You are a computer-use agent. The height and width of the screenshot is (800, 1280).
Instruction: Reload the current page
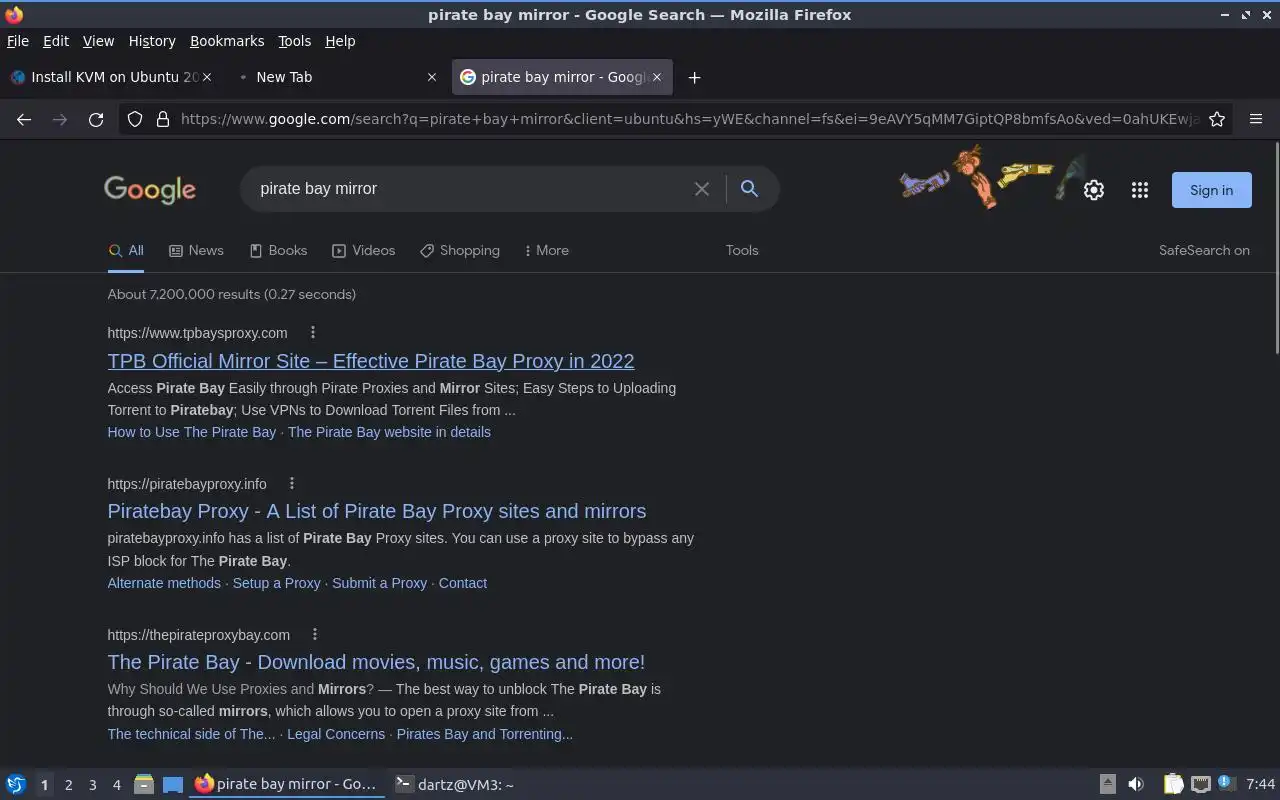[x=96, y=119]
